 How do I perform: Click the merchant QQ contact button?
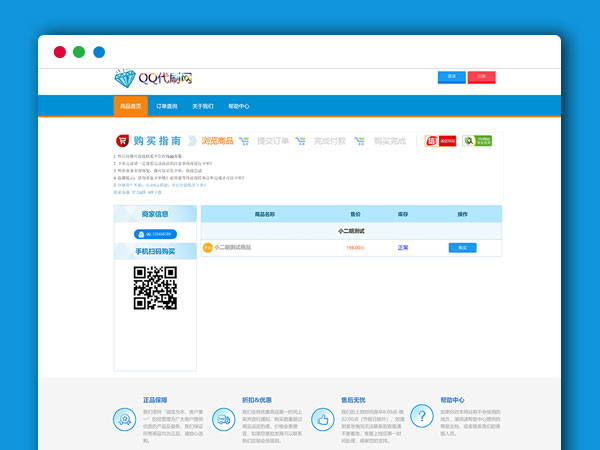tap(155, 234)
